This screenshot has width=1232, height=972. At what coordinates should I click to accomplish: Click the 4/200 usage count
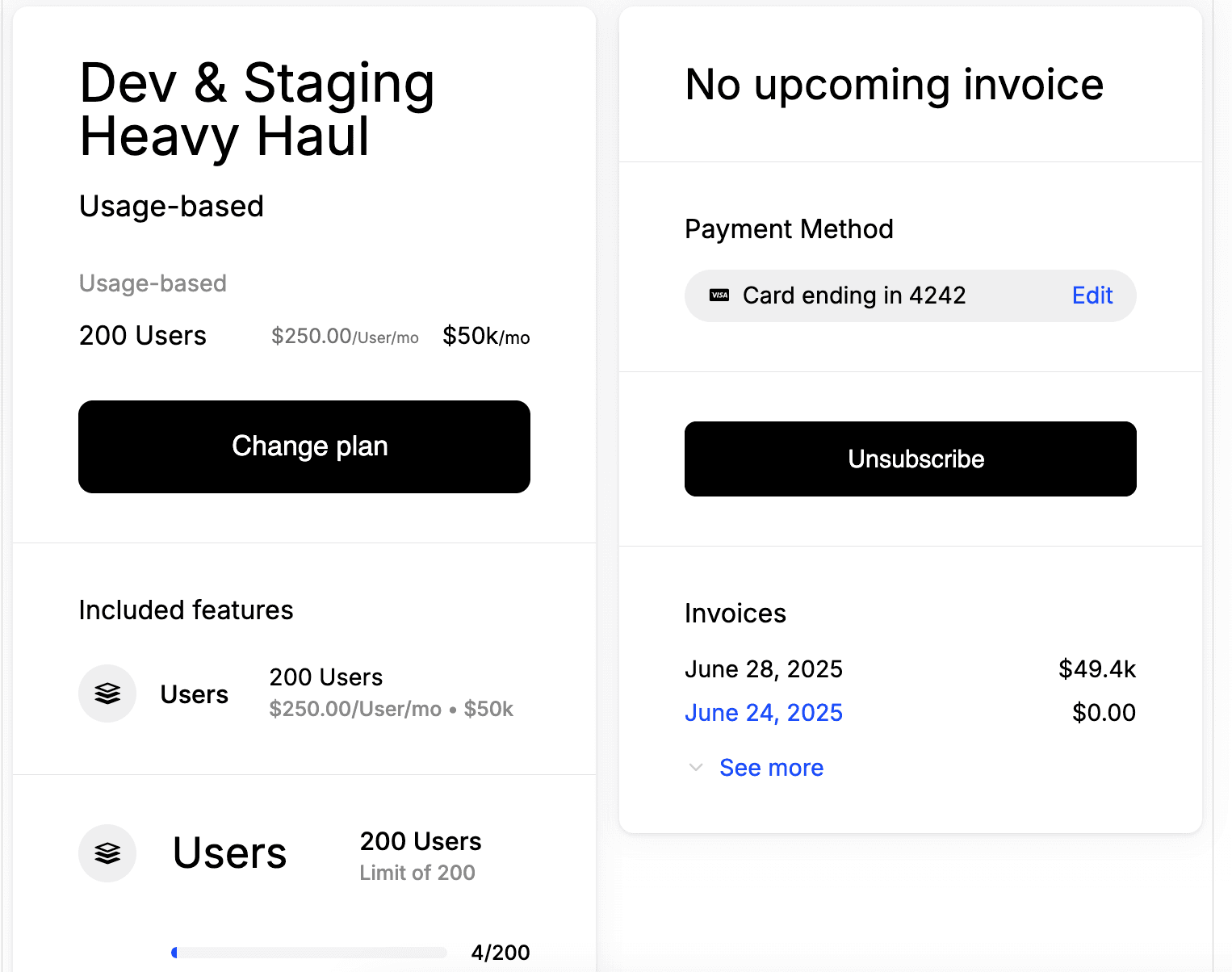click(x=500, y=953)
